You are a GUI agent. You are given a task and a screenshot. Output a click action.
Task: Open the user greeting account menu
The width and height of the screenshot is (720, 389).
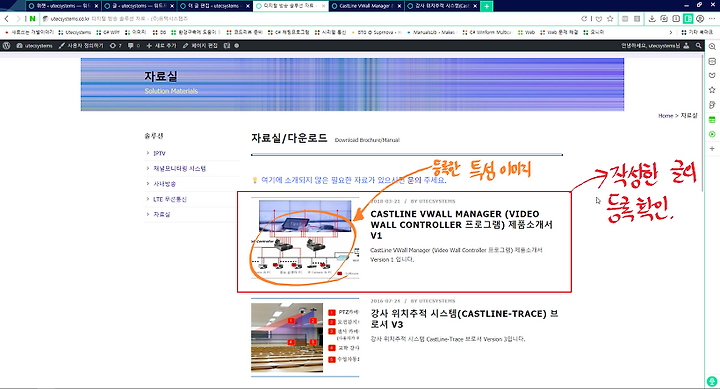click(655, 45)
